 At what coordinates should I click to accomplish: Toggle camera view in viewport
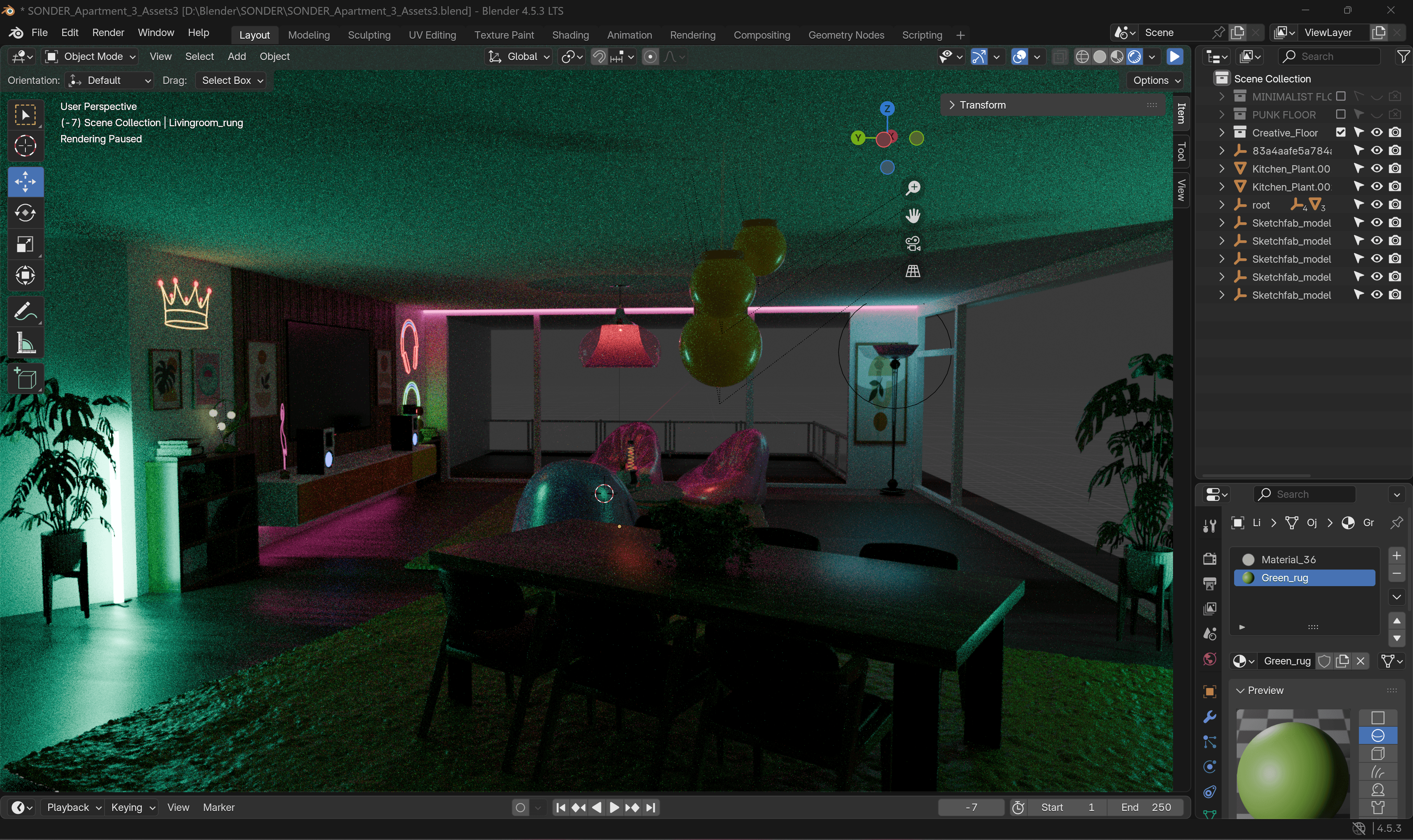pyautogui.click(x=912, y=244)
